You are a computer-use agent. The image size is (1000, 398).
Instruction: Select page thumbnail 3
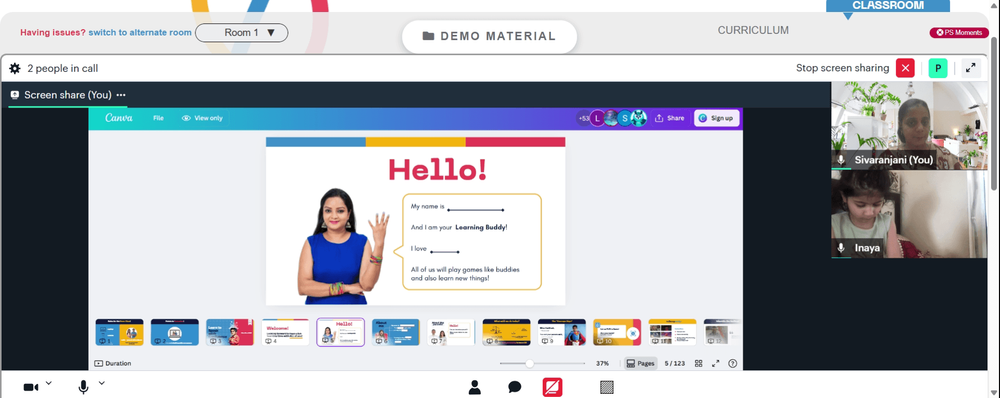(x=230, y=332)
